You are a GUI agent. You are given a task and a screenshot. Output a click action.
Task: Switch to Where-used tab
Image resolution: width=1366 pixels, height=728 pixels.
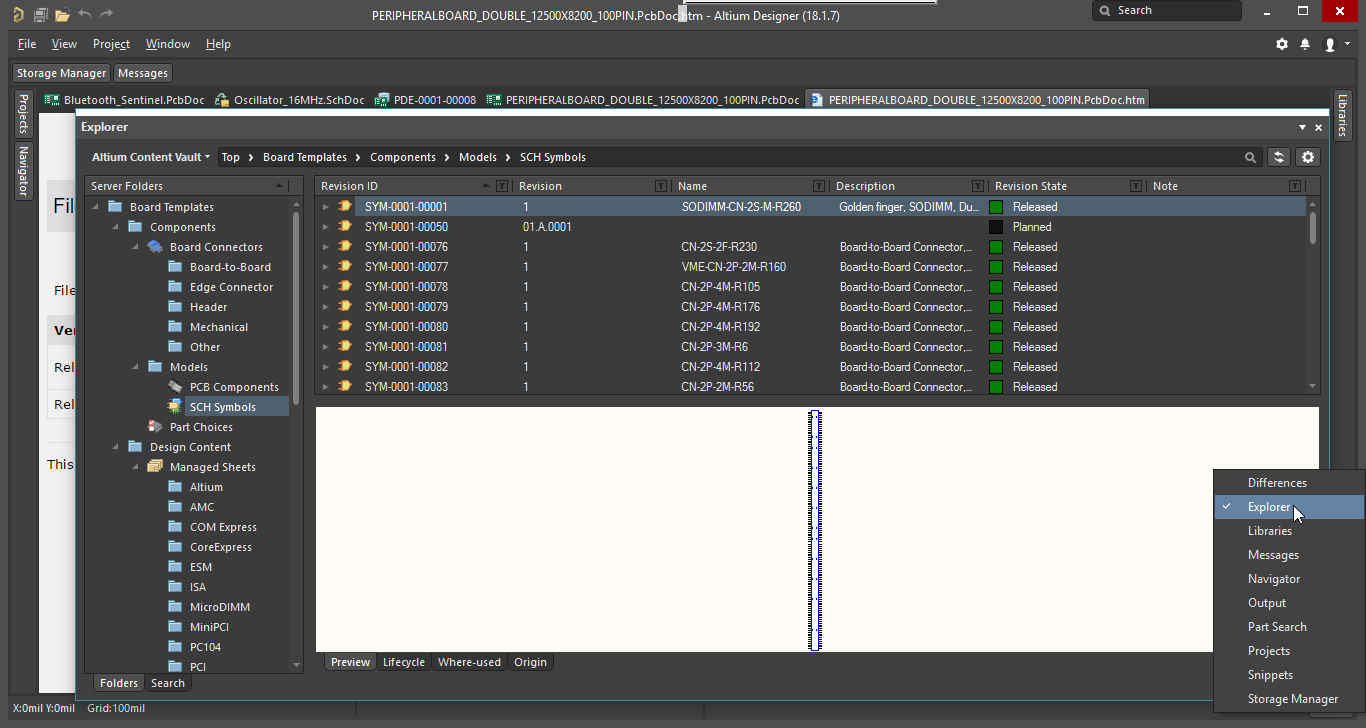tap(469, 662)
